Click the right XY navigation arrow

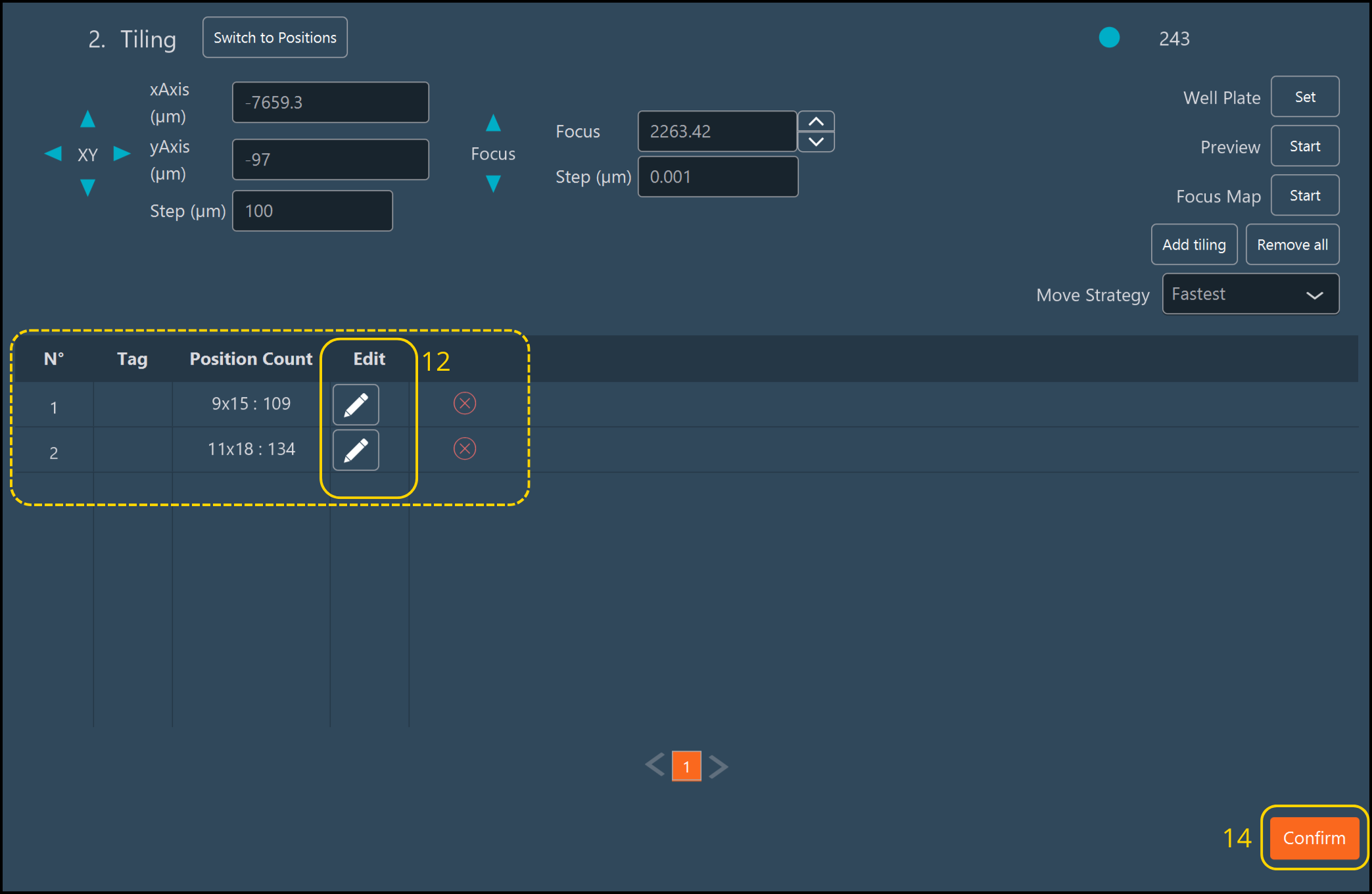(x=122, y=153)
